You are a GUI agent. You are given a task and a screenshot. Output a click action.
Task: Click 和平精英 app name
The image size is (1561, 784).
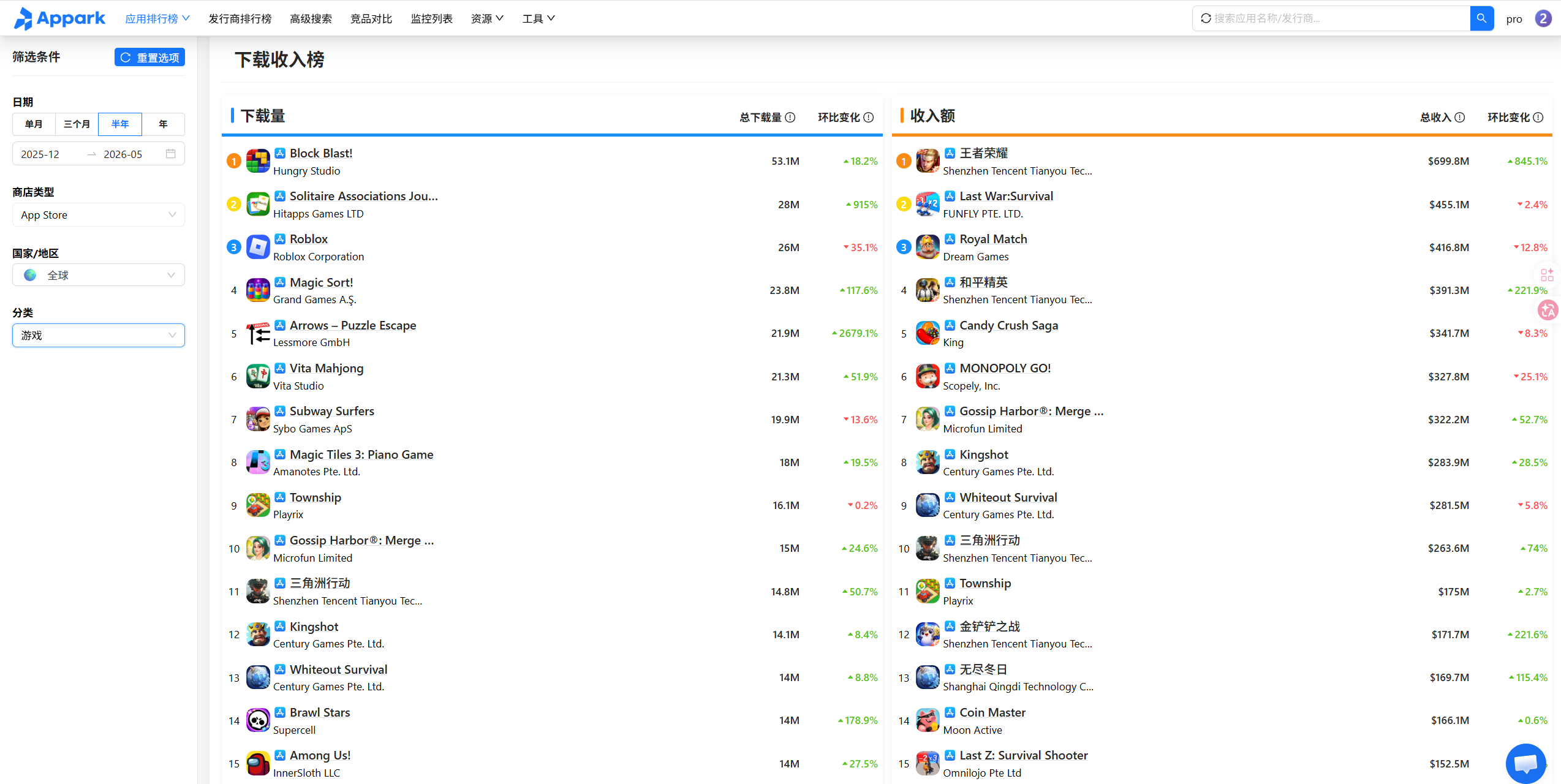pos(984,282)
